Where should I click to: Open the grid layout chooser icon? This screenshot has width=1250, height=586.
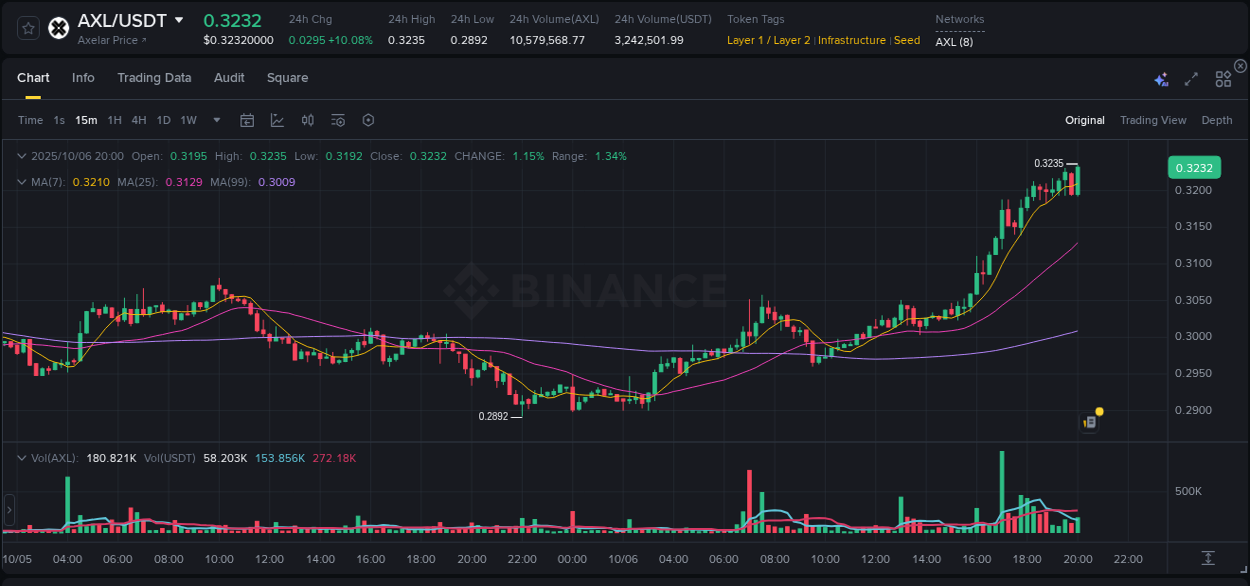pyautogui.click(x=1223, y=79)
